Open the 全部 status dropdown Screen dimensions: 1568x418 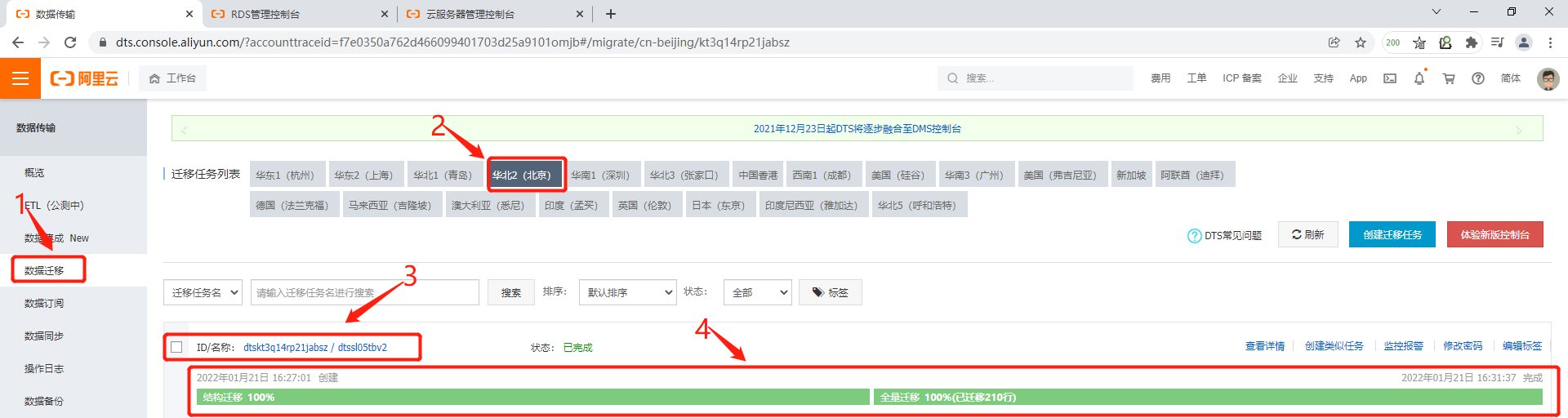(x=757, y=292)
